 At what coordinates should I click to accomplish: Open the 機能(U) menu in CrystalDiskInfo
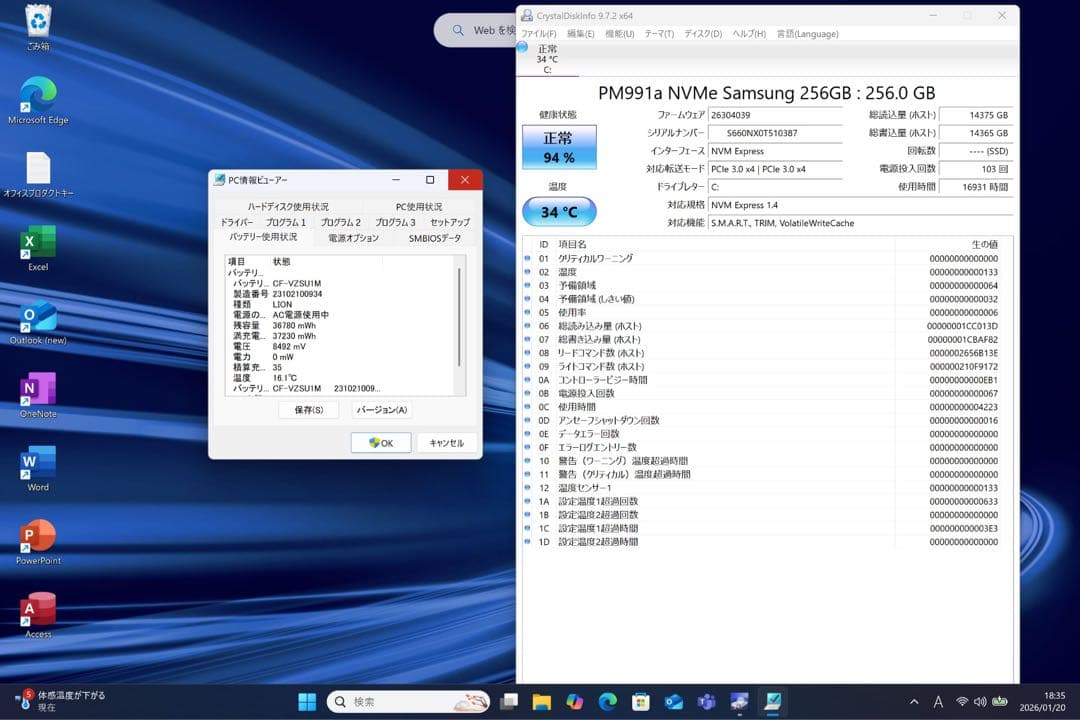[618, 33]
